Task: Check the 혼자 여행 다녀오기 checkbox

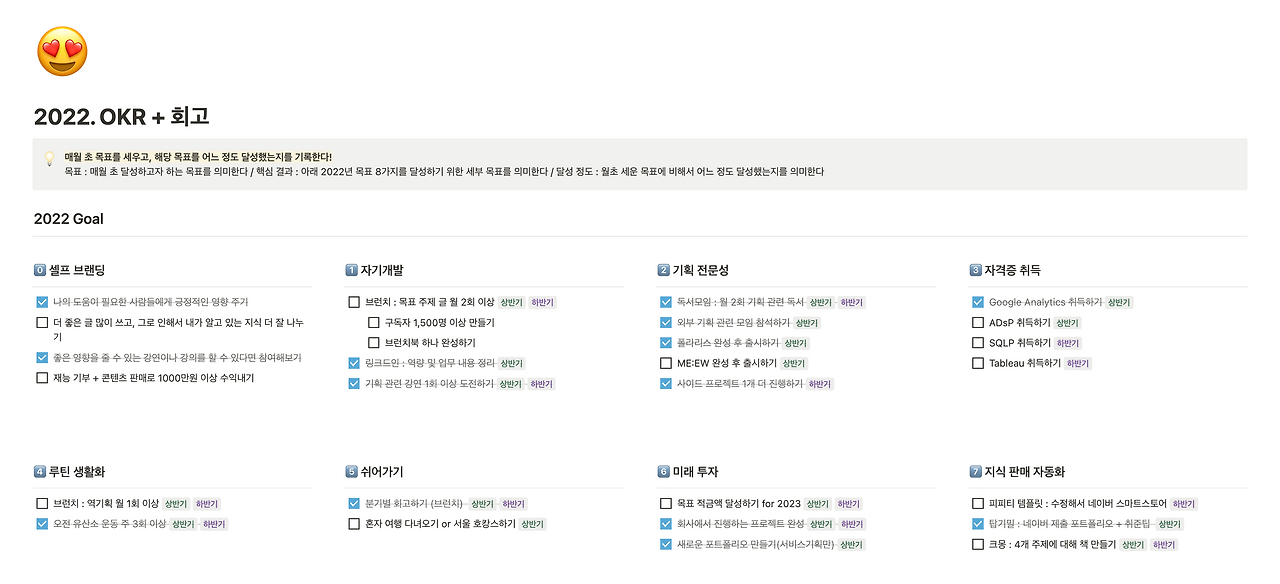Action: [353, 522]
